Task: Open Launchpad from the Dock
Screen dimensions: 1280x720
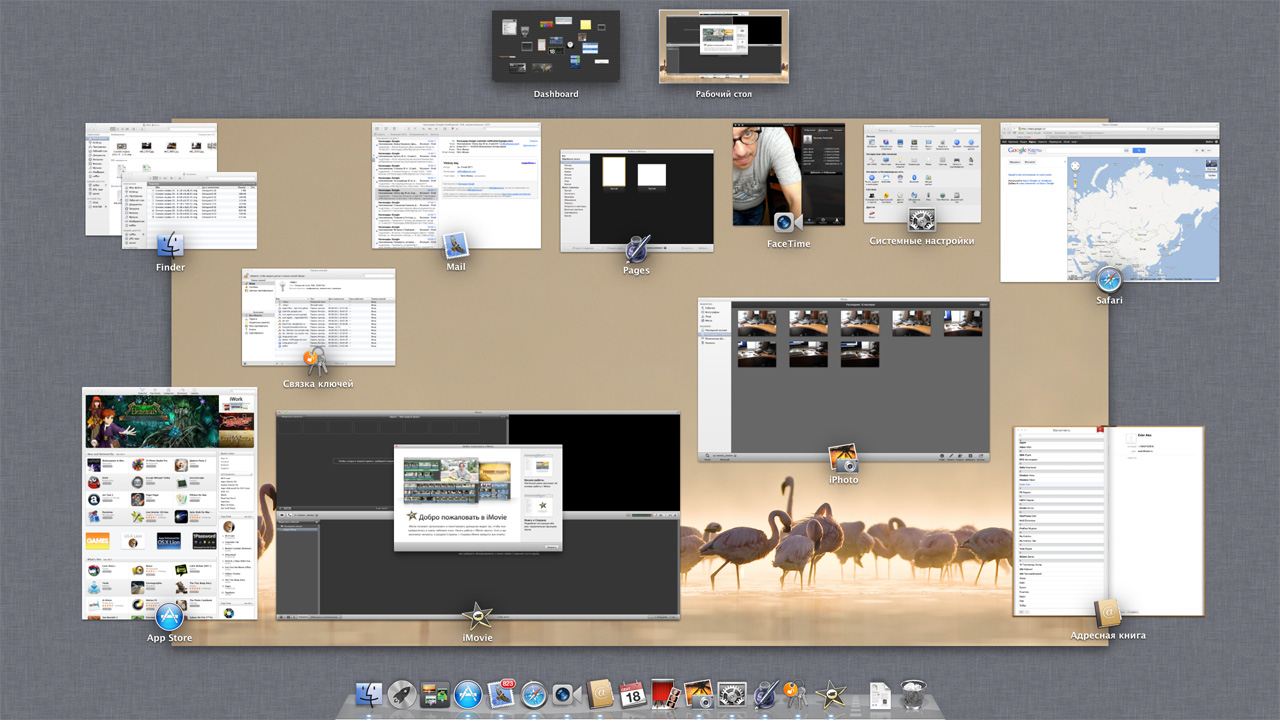Action: (402, 695)
